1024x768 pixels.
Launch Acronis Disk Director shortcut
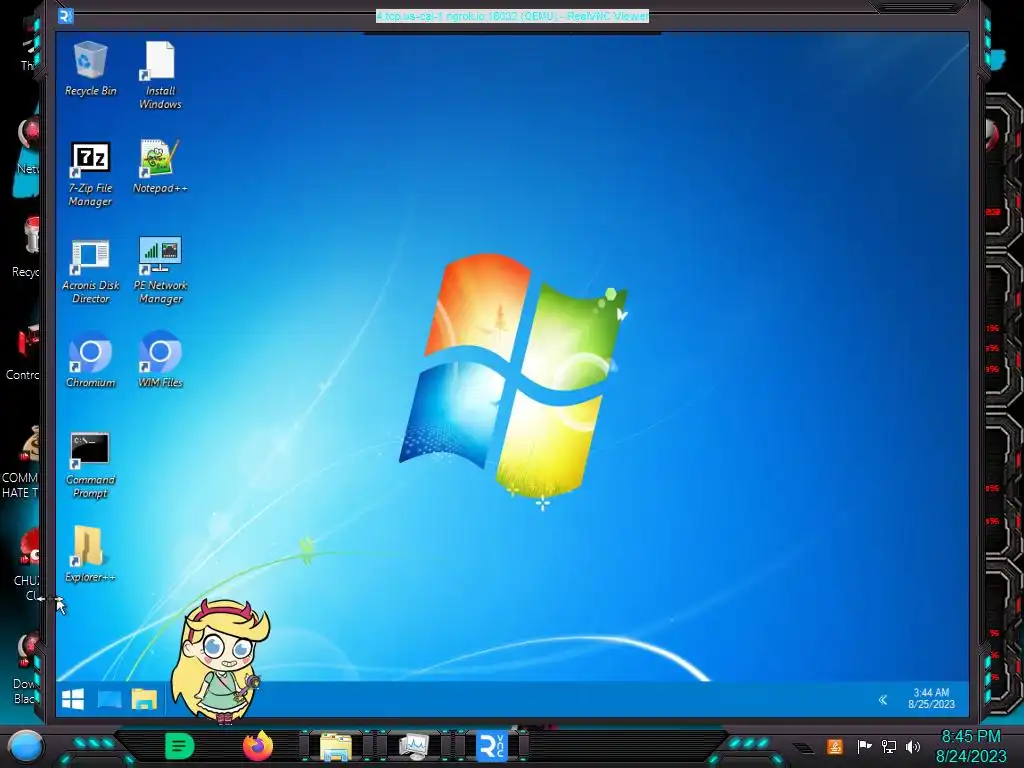tap(90, 270)
